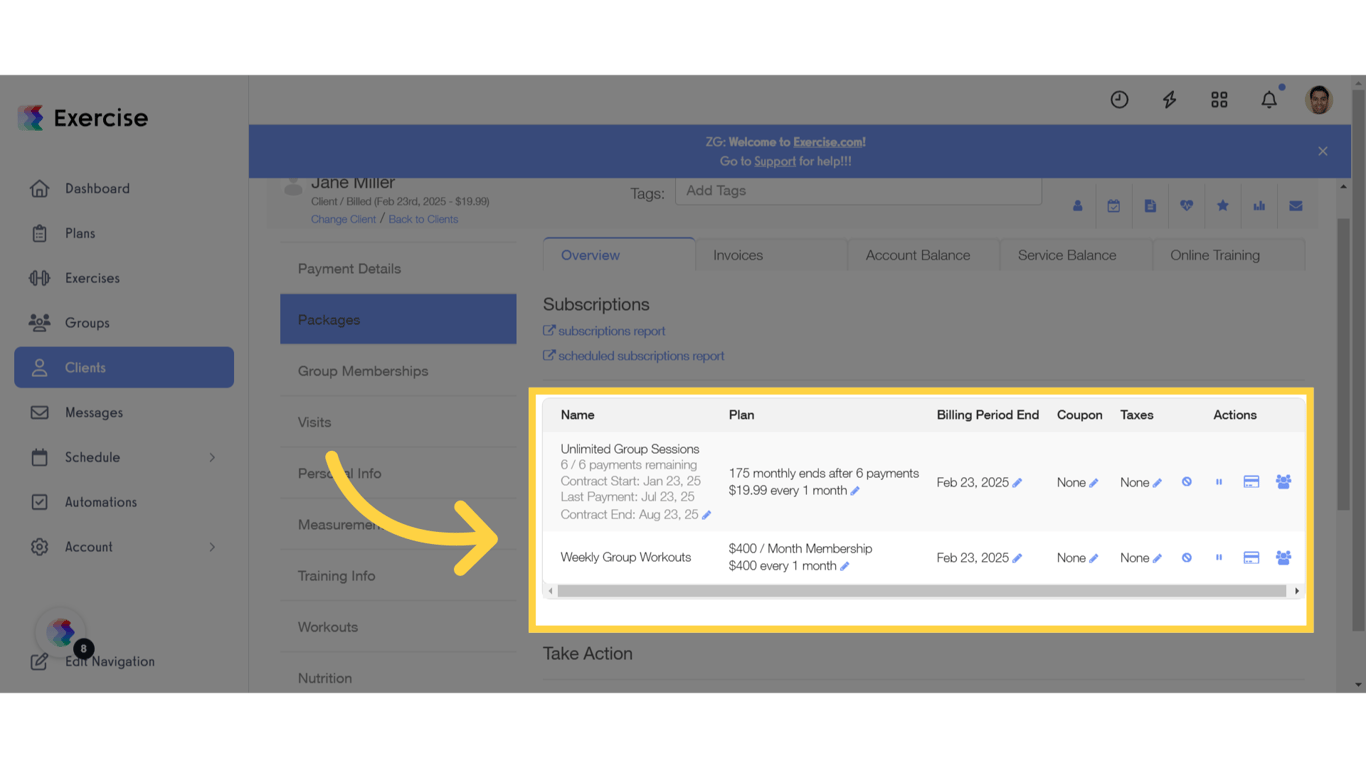Click the calendar check icon for Jane Miller
This screenshot has width=1366, height=768.
1114,206
